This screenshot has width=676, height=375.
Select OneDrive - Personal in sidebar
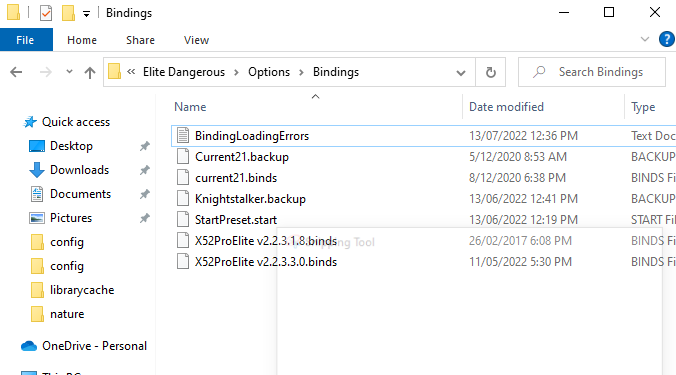(x=94, y=346)
